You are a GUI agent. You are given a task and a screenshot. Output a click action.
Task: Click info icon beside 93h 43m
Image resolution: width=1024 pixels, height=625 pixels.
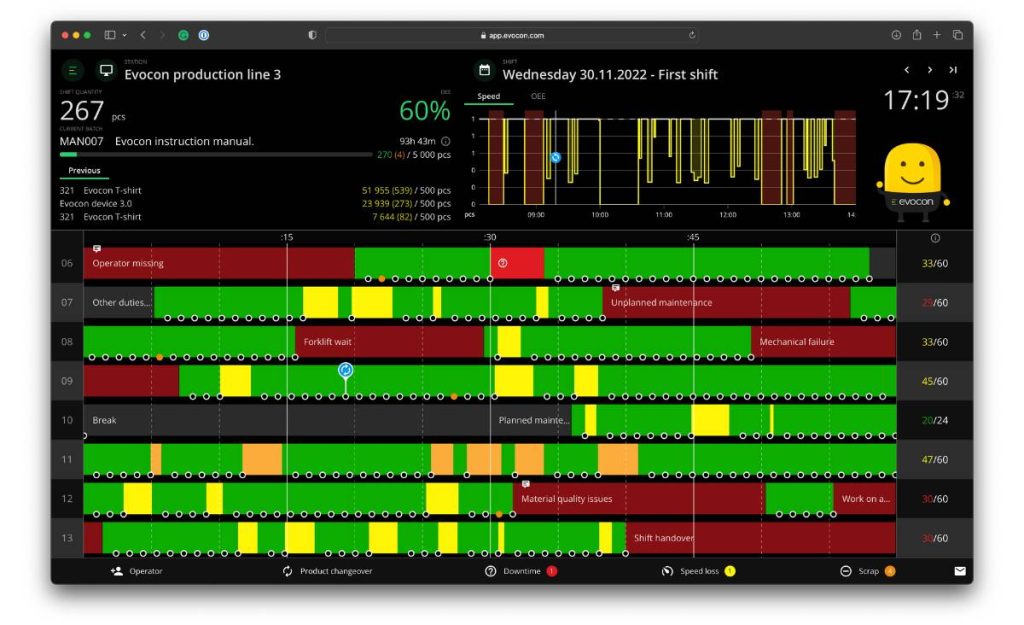click(445, 141)
